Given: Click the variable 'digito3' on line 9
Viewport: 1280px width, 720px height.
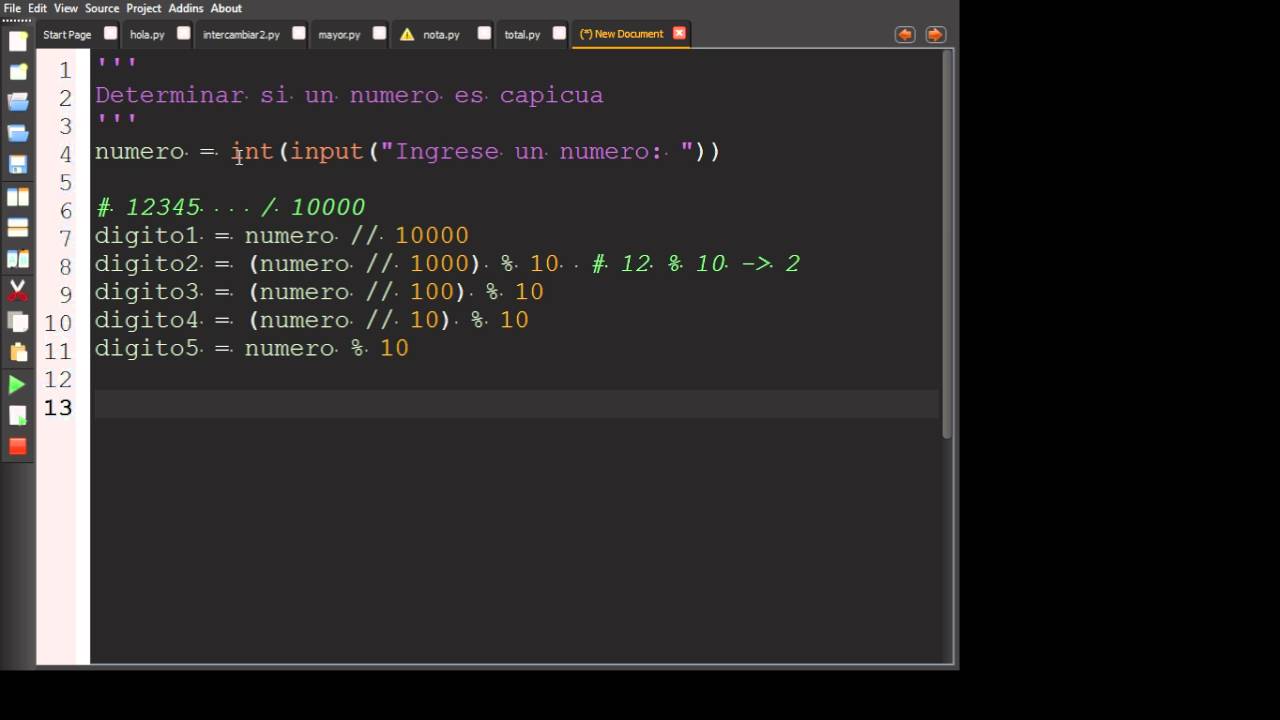Looking at the screenshot, I should 147,292.
